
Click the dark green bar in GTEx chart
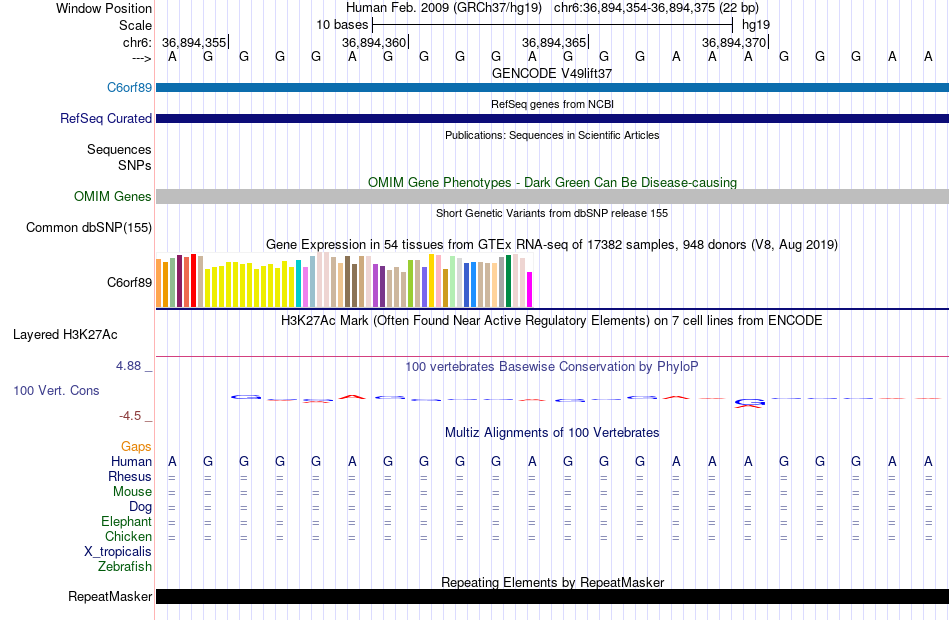[508, 281]
